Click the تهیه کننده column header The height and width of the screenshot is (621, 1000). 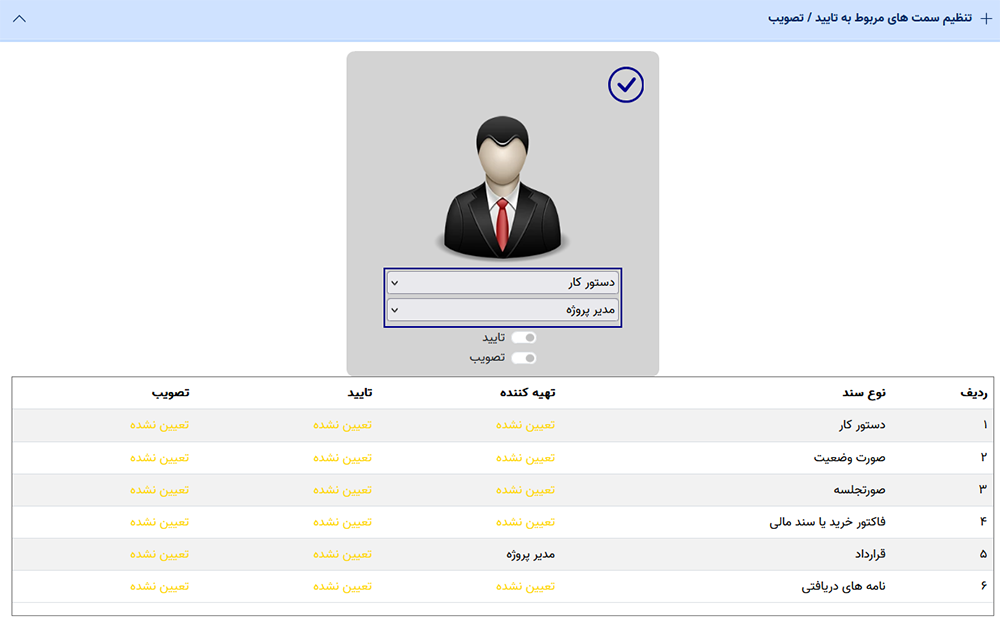pos(527,393)
